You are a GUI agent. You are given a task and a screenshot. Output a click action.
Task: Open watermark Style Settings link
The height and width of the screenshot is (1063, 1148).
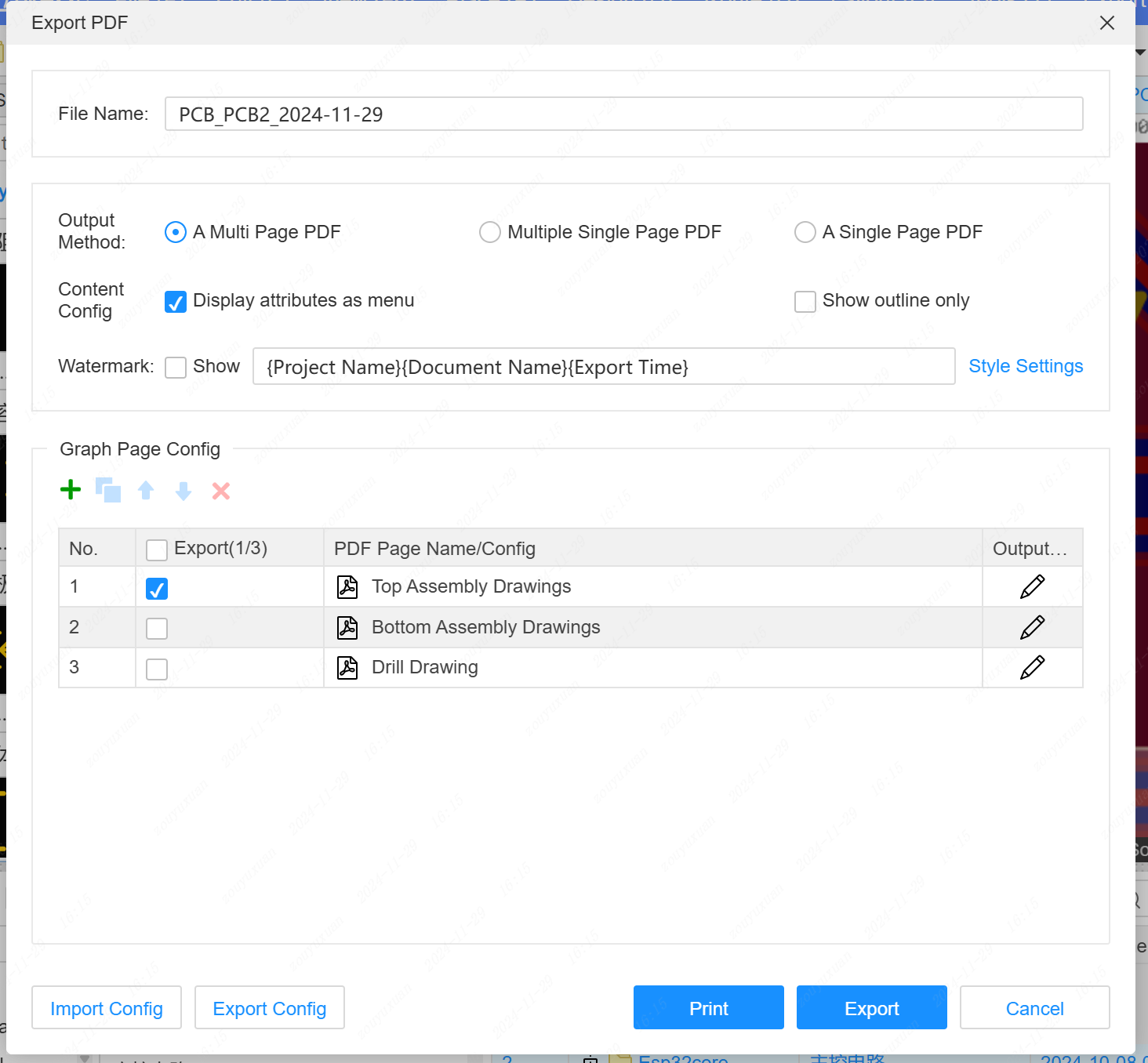click(x=1026, y=366)
